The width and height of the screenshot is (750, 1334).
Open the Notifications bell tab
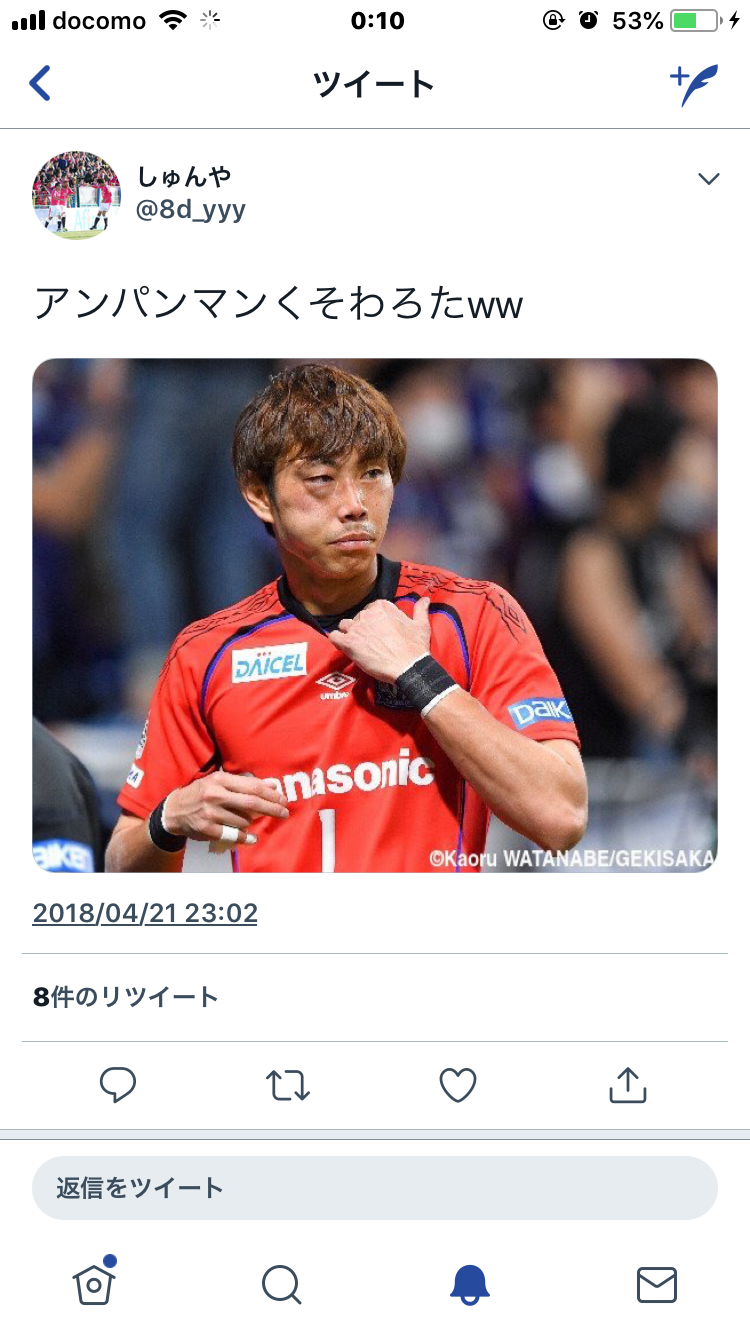point(469,1284)
